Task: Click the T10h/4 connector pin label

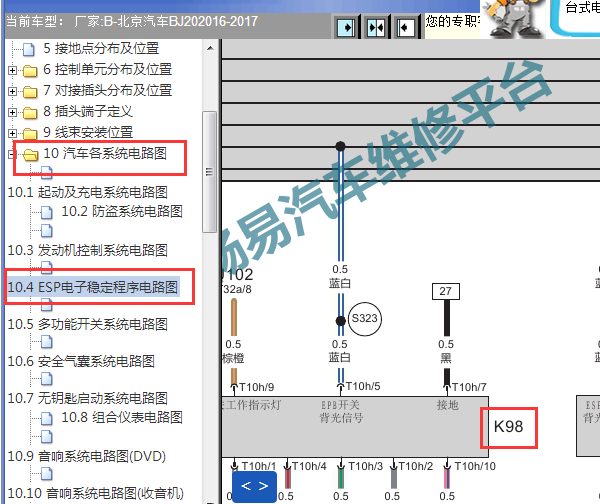Action: (309, 466)
